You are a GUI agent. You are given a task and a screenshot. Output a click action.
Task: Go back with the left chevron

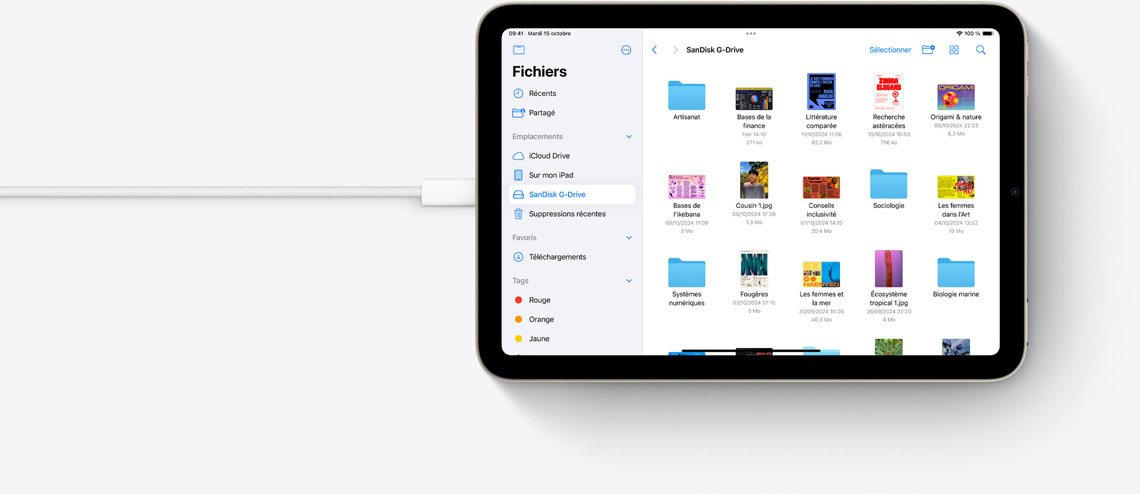point(654,50)
